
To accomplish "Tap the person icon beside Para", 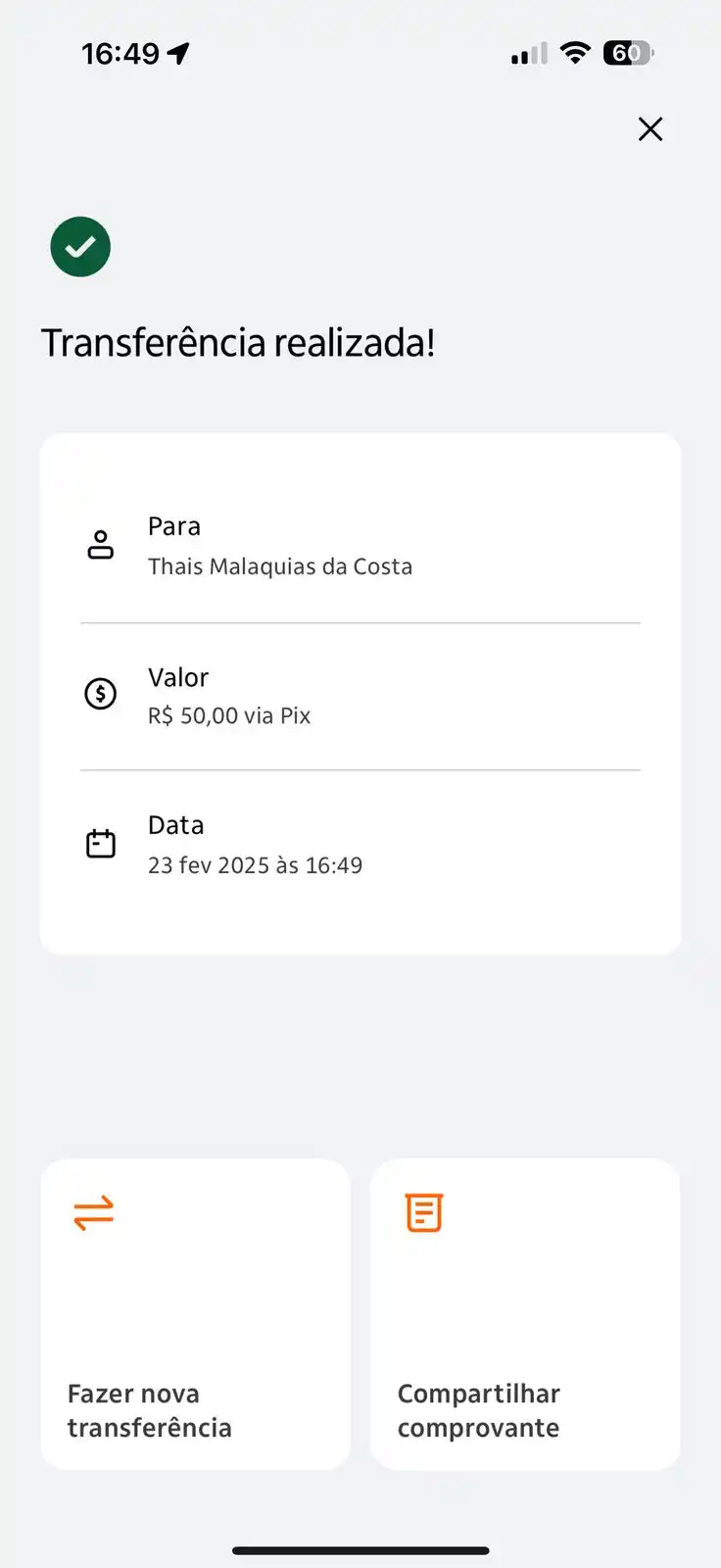I will pos(101,545).
